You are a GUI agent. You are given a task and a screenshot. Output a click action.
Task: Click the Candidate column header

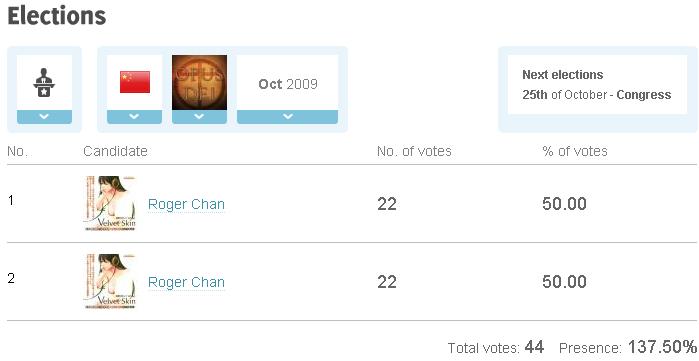click(115, 151)
